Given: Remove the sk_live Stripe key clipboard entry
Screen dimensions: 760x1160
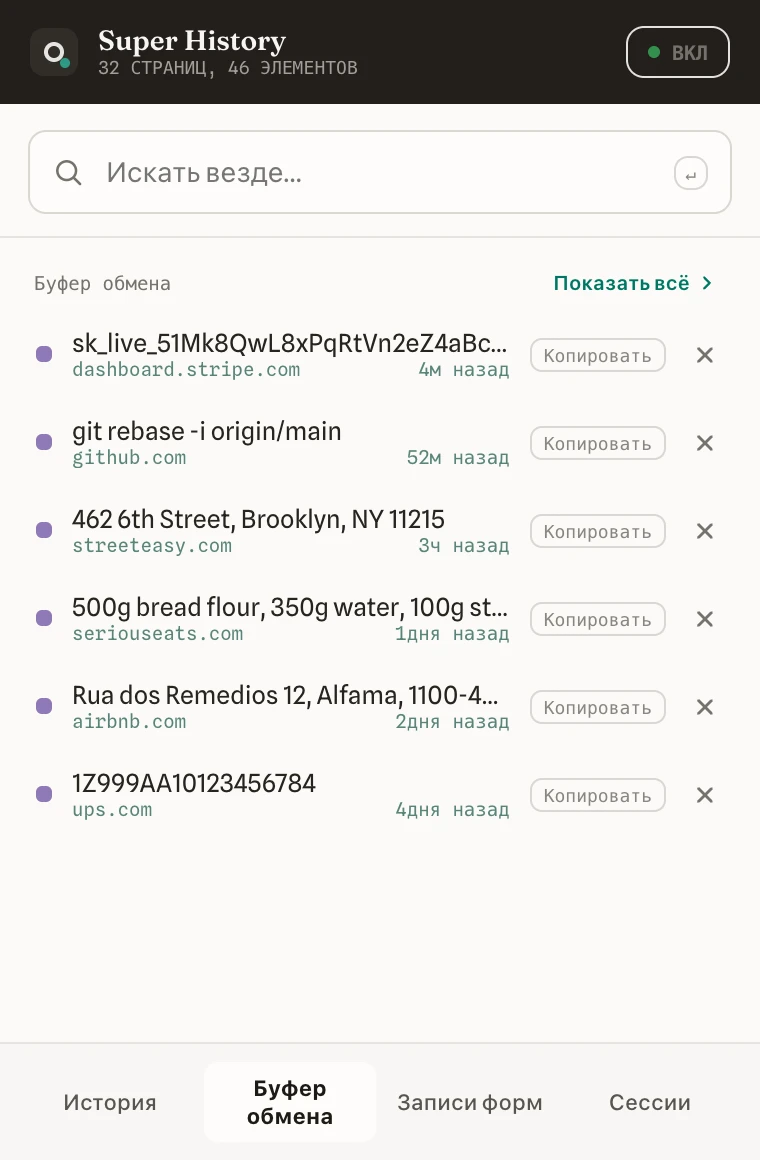Looking at the screenshot, I should point(704,355).
